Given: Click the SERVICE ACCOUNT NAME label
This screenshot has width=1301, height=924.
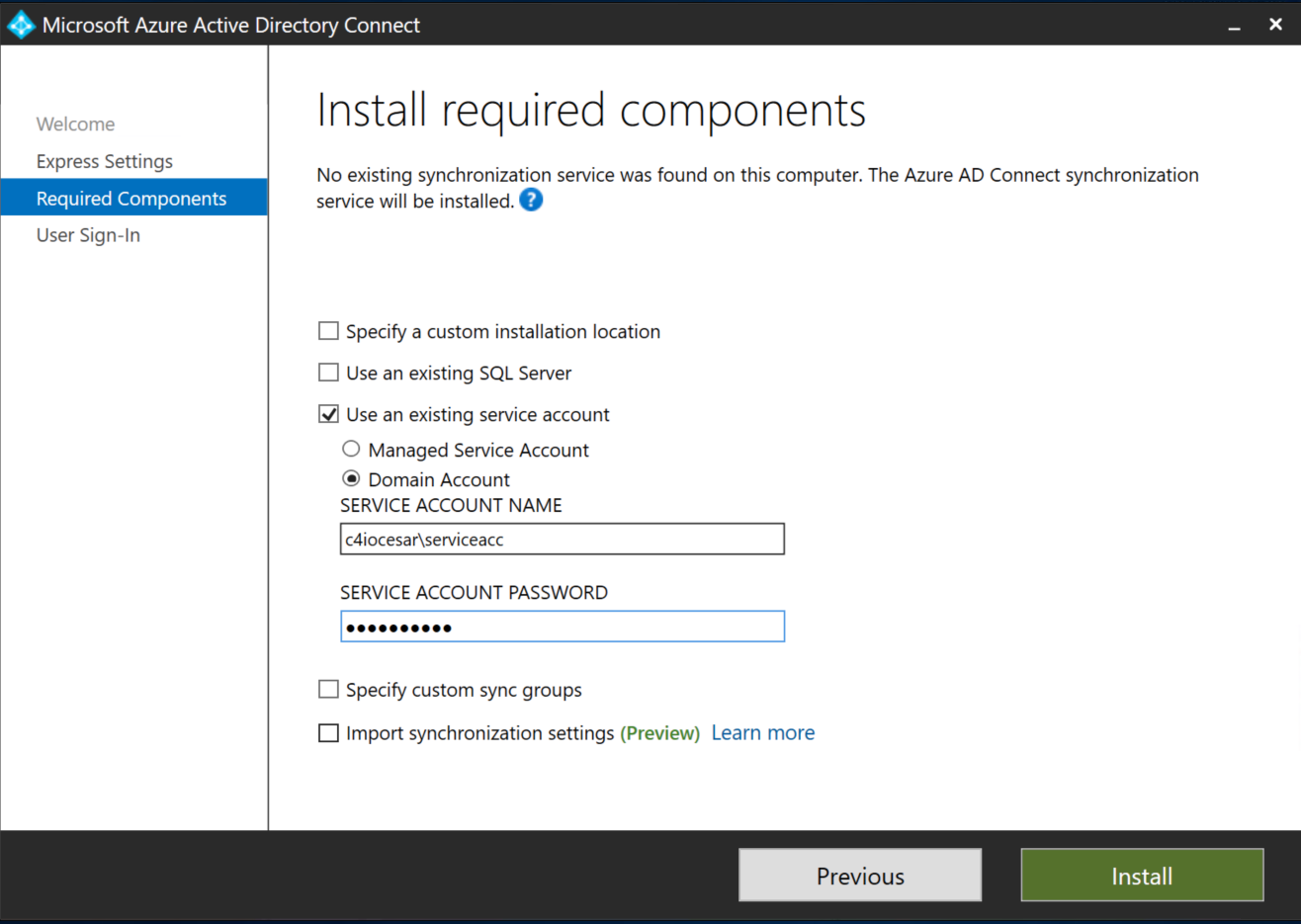Looking at the screenshot, I should point(451,505).
